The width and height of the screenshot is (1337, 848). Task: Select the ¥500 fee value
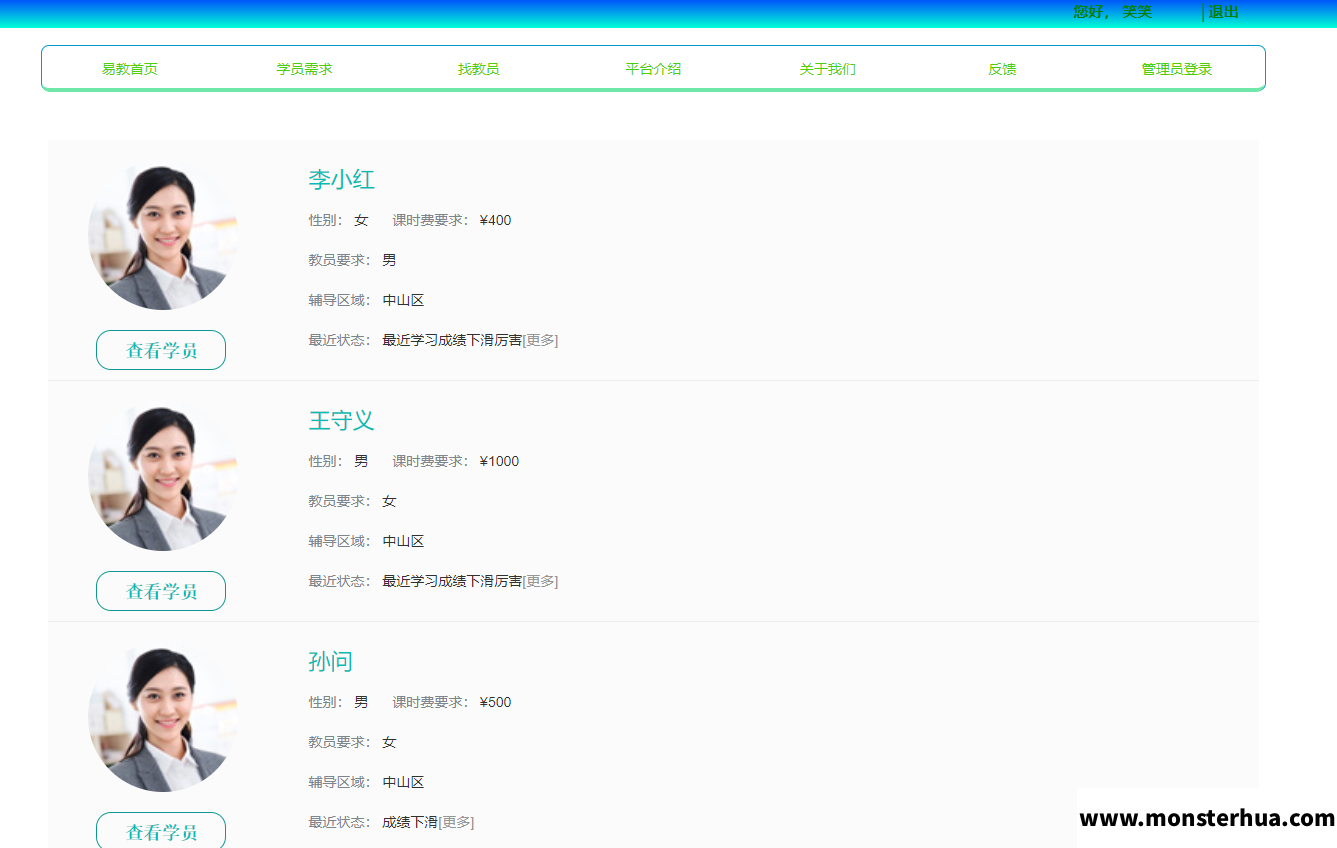tap(495, 702)
